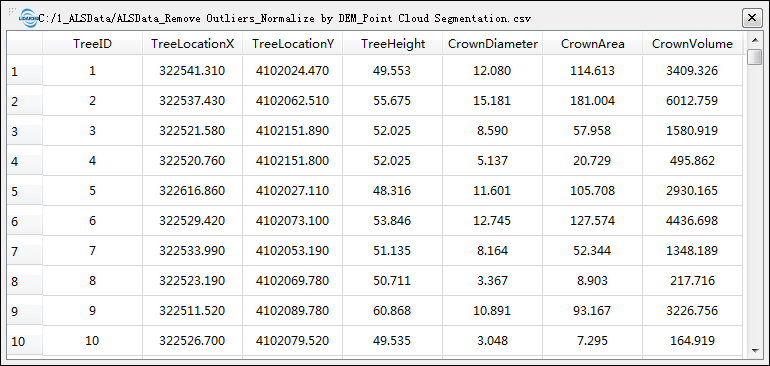770x366 pixels.
Task: Select CrownDiameter cell 12.080
Action: coord(493,71)
